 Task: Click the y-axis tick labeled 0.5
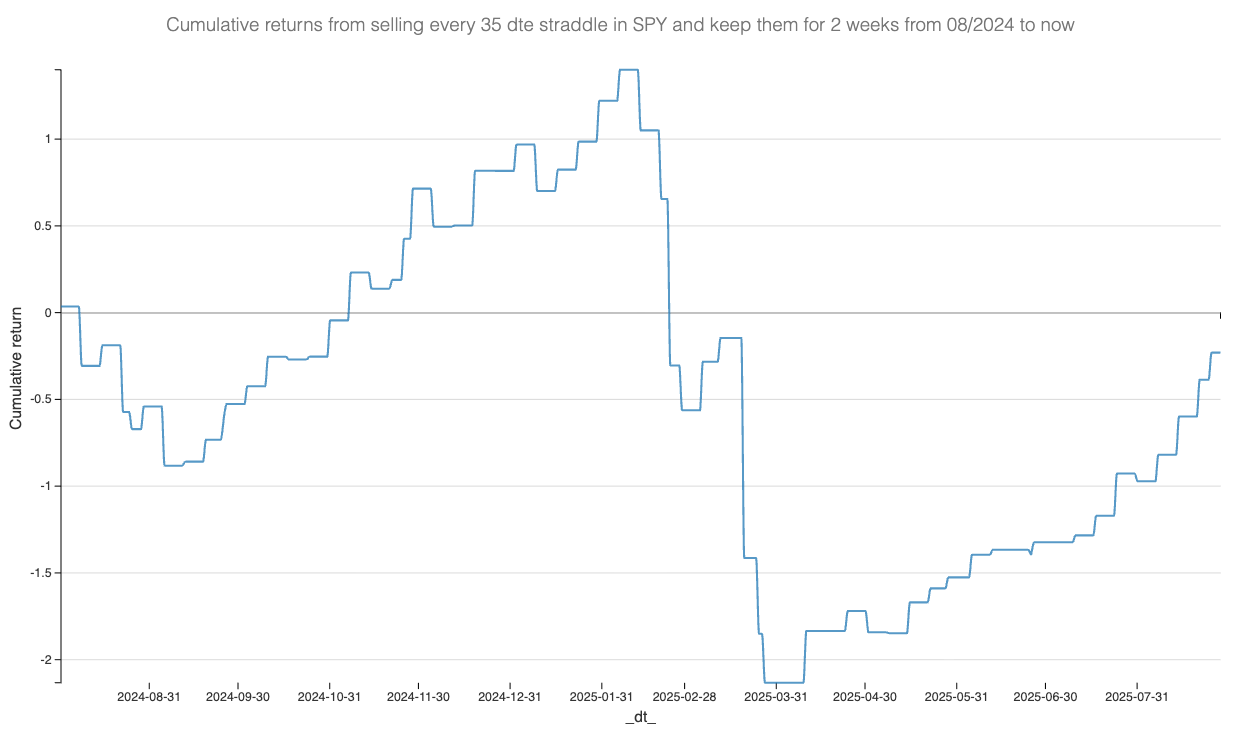pyautogui.click(x=42, y=226)
